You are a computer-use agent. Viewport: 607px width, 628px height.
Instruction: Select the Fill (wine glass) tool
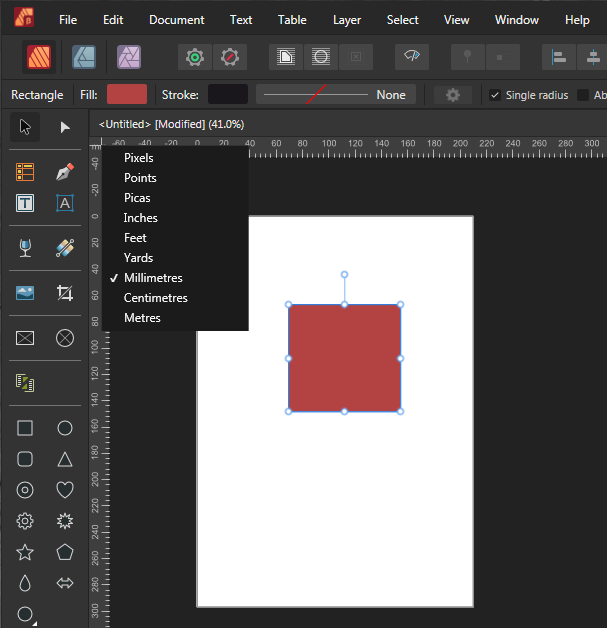pyautogui.click(x=25, y=248)
